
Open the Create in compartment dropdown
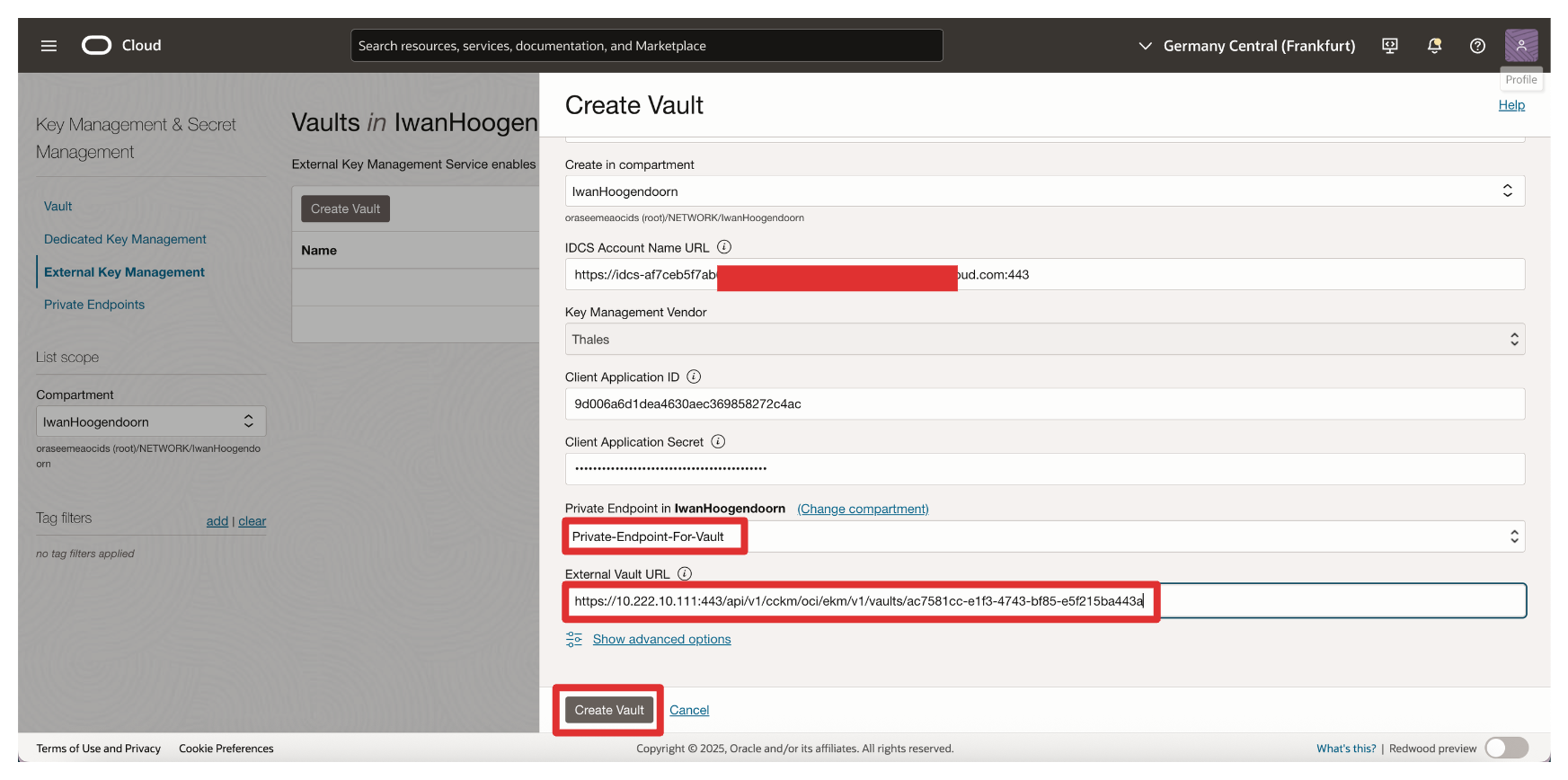1044,191
